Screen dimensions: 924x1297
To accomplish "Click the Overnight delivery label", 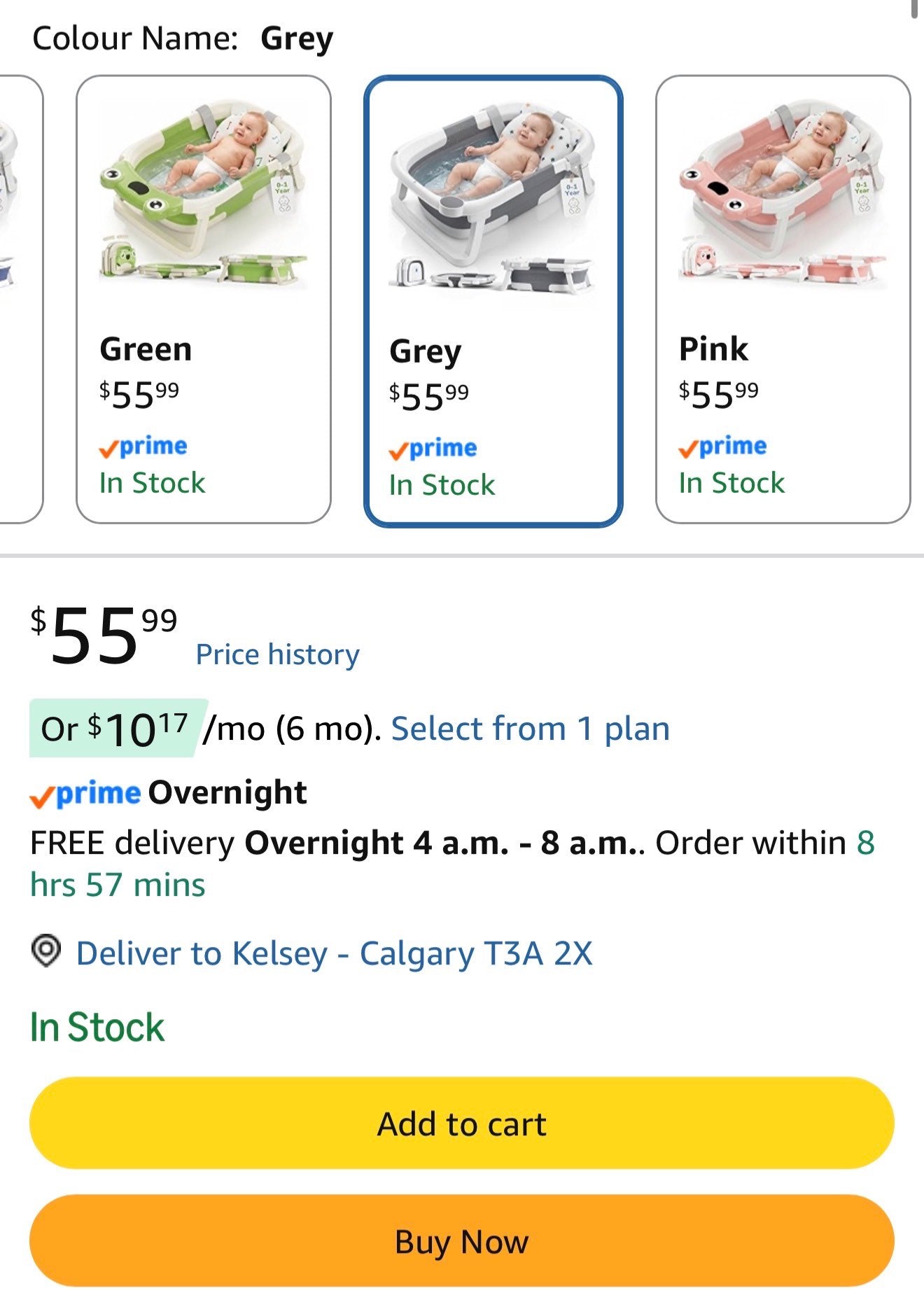I will 227,792.
